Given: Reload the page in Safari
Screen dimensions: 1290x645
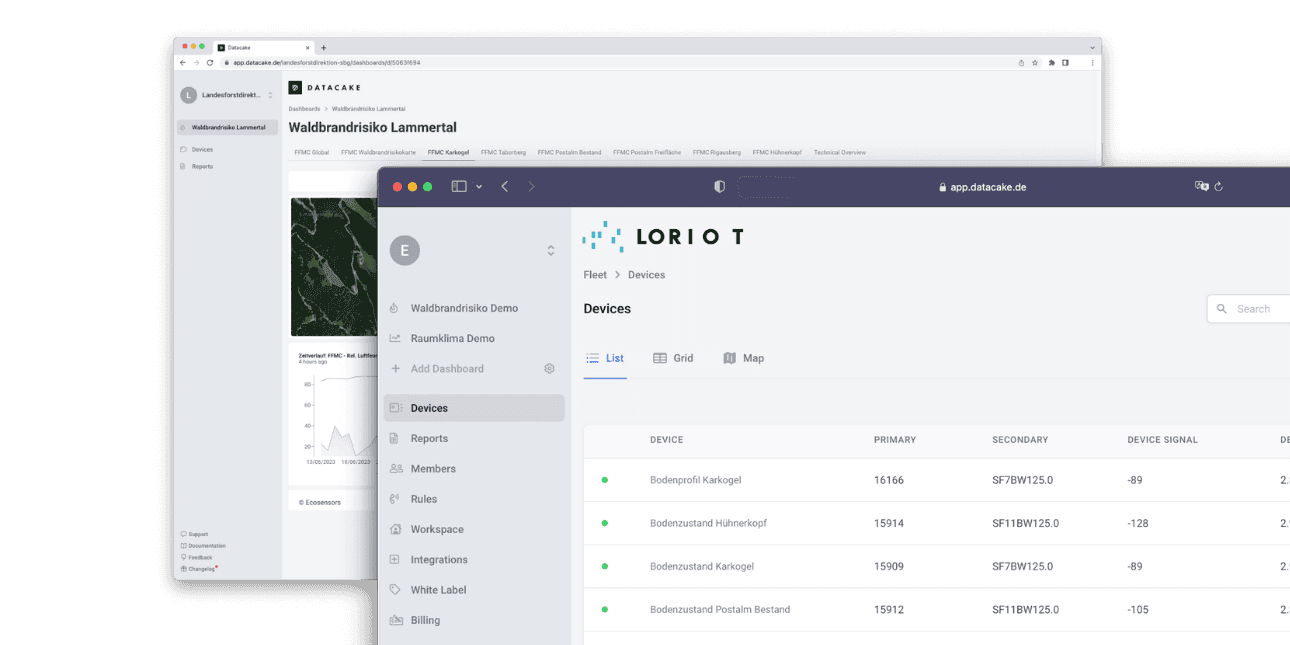Looking at the screenshot, I should pos(1219,187).
